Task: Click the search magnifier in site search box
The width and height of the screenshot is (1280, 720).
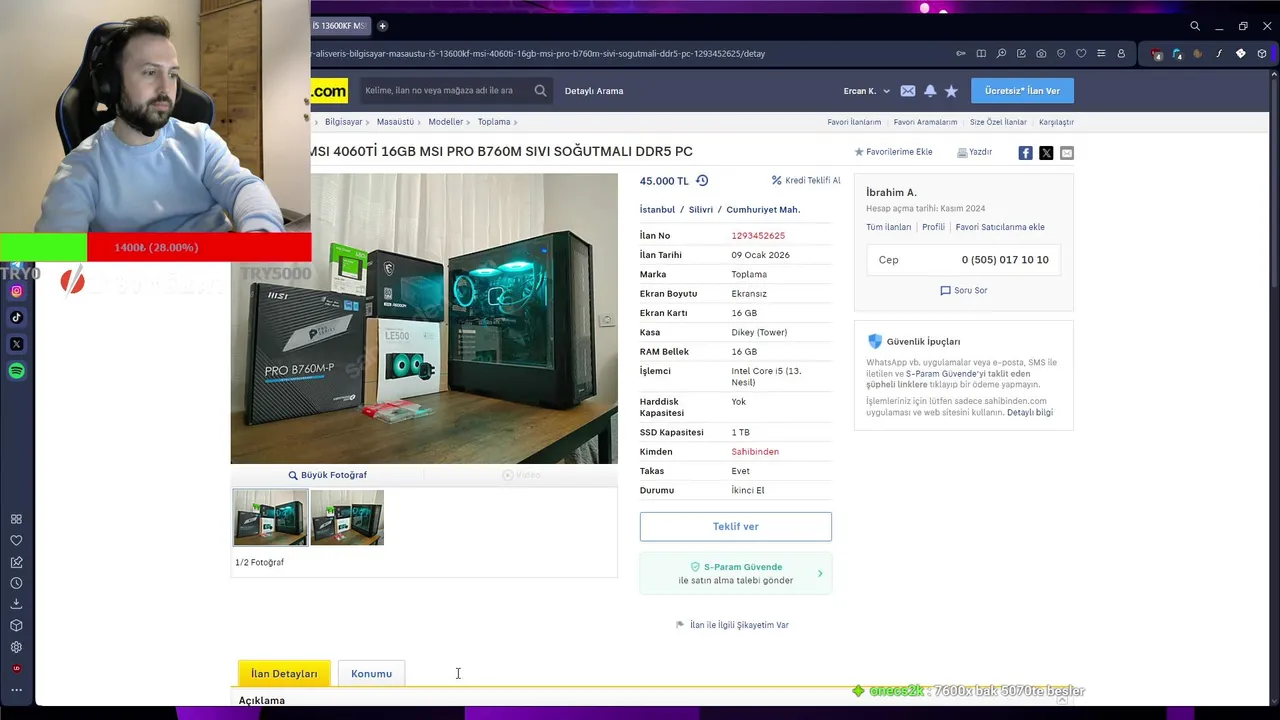Action: point(540,91)
